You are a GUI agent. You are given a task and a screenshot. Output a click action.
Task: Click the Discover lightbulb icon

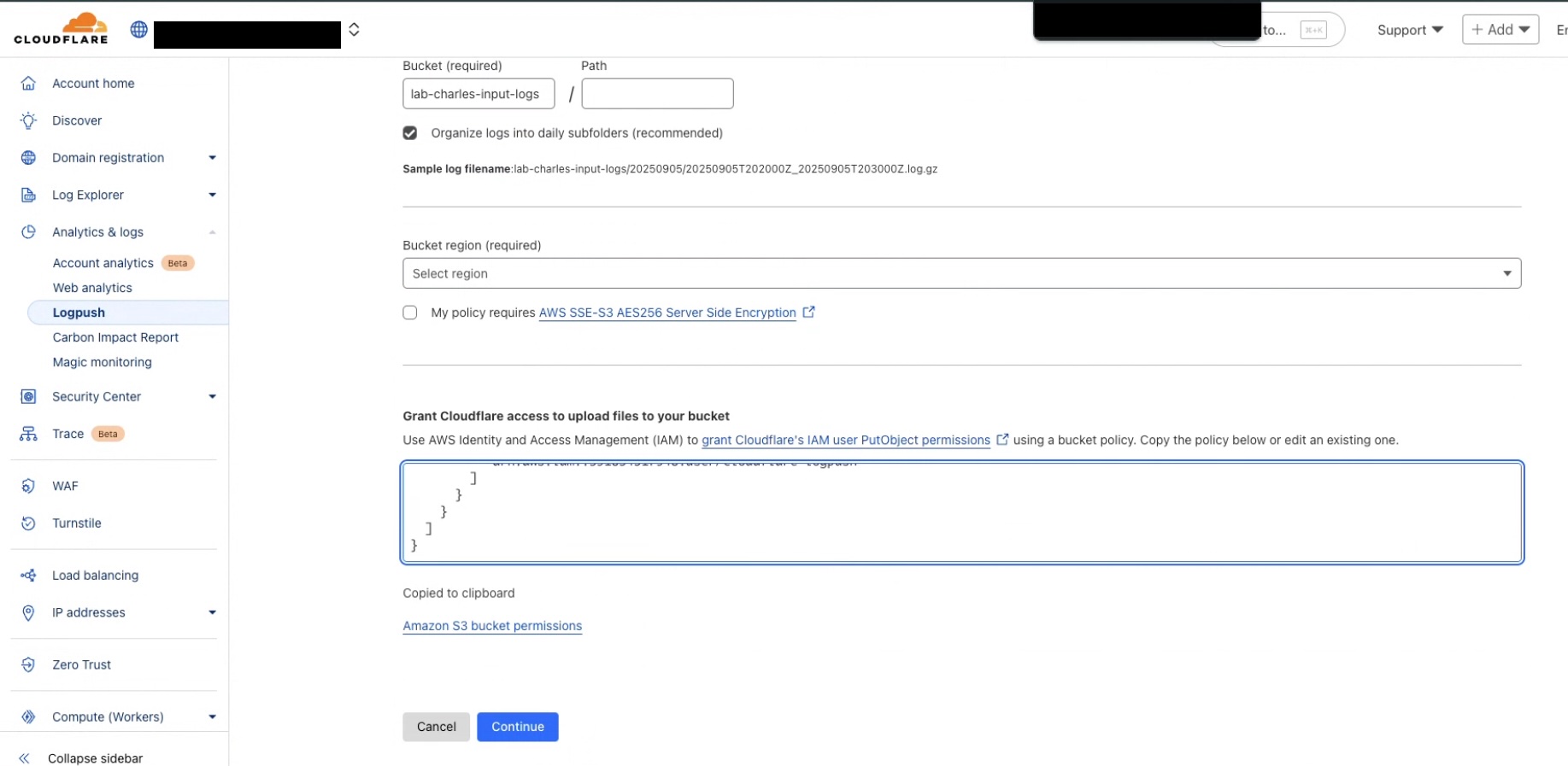[28, 120]
